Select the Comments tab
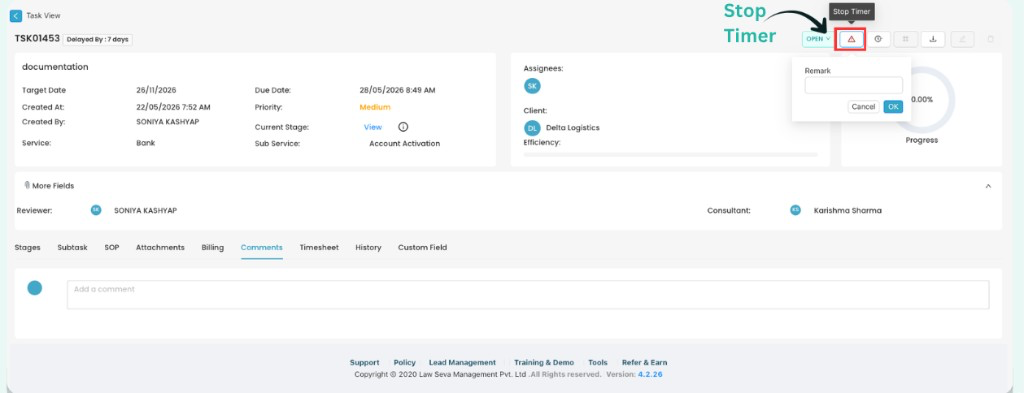1024x393 pixels. [x=261, y=247]
